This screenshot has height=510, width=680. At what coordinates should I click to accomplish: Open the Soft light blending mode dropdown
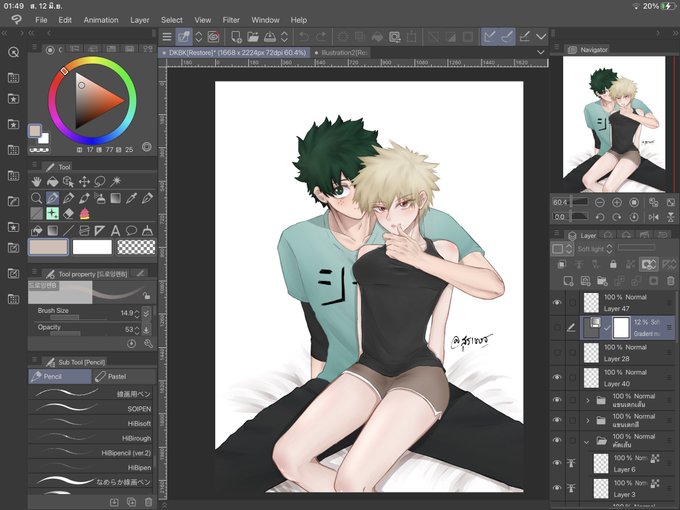594,248
